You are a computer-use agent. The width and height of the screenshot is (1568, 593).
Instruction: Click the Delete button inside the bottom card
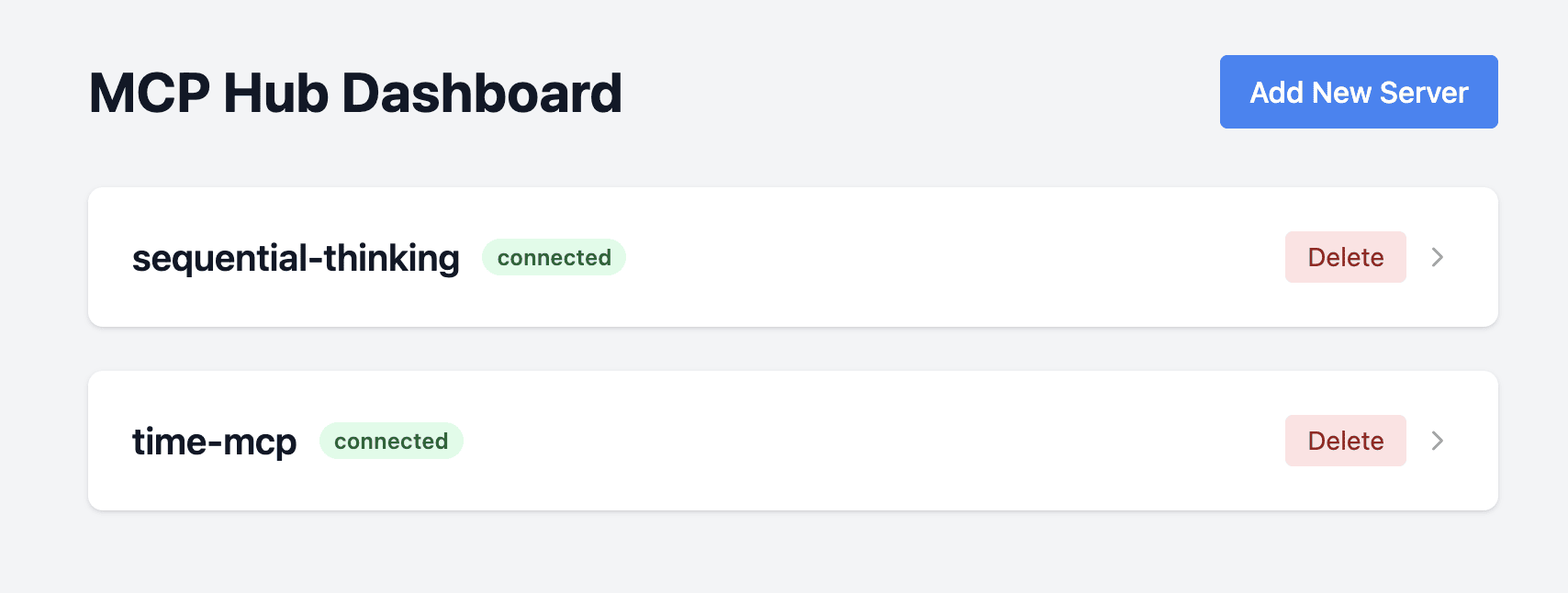(x=1345, y=441)
